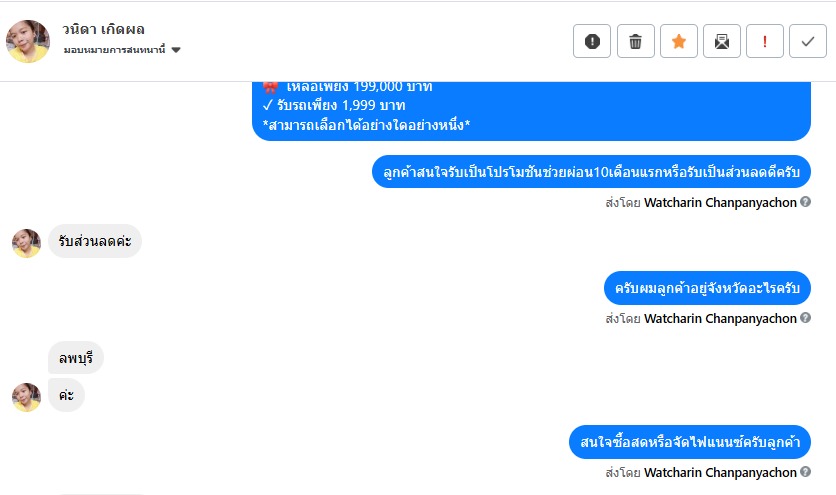Select the สนใจซื้อสดหรือจัดไฟแนนซ์ message bubble
The height and width of the screenshot is (495, 836).
point(690,442)
